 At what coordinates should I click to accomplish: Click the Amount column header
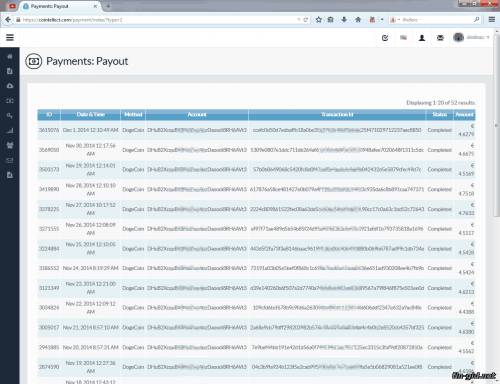tap(464, 115)
